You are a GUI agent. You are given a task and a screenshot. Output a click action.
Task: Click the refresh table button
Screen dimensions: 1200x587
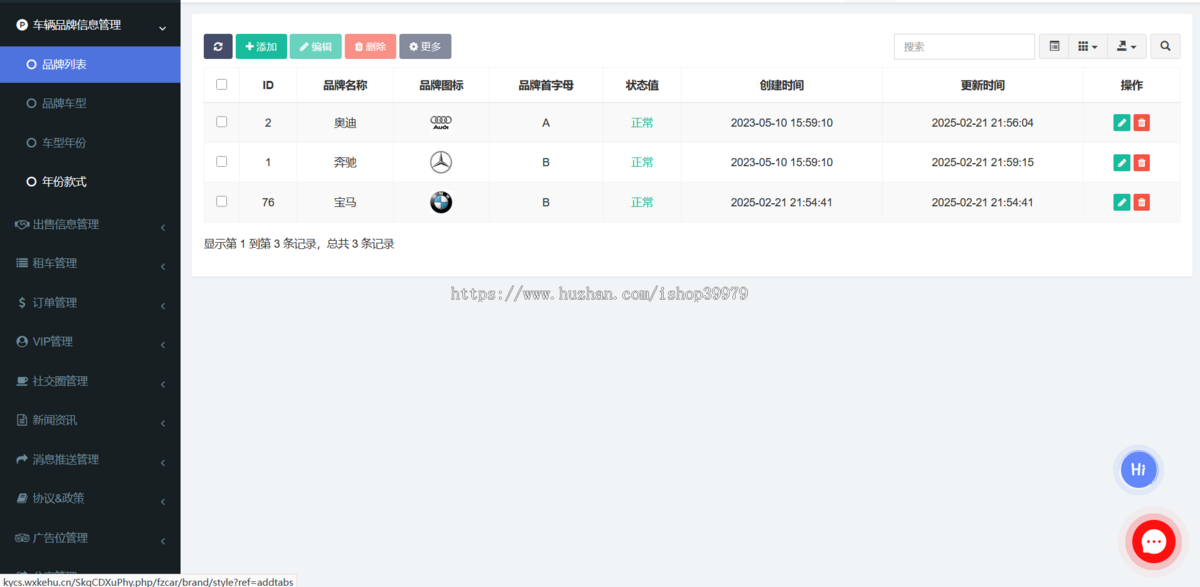click(x=218, y=46)
